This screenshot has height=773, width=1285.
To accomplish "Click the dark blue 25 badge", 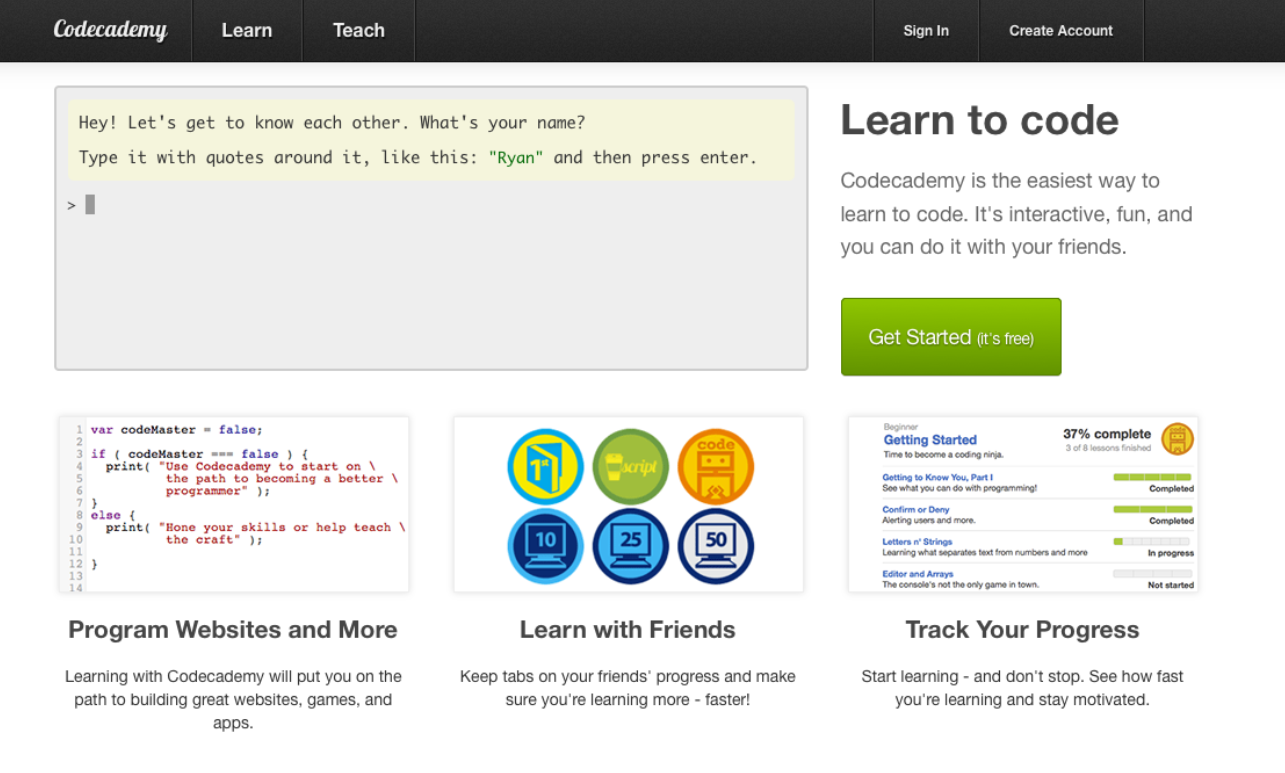I will point(630,546).
